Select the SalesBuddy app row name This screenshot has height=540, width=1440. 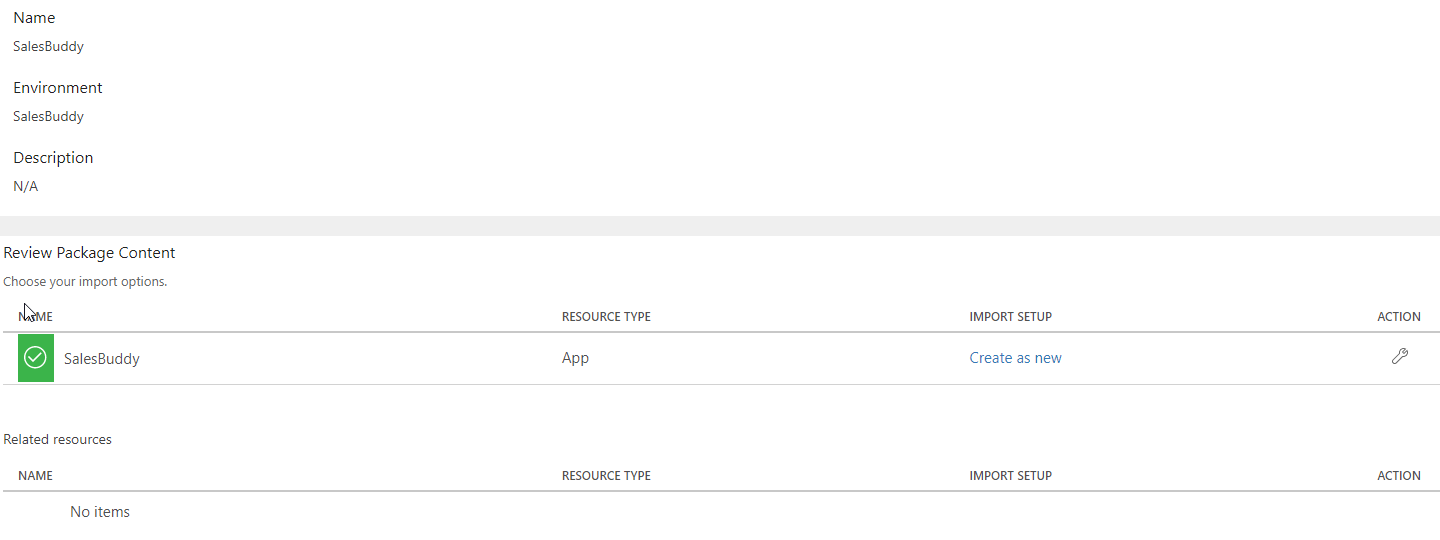[102, 359]
